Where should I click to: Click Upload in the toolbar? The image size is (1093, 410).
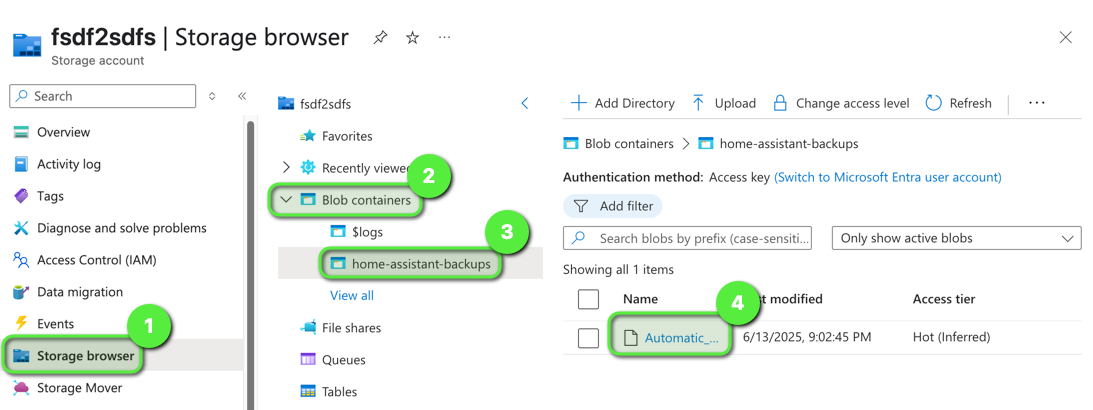point(723,103)
